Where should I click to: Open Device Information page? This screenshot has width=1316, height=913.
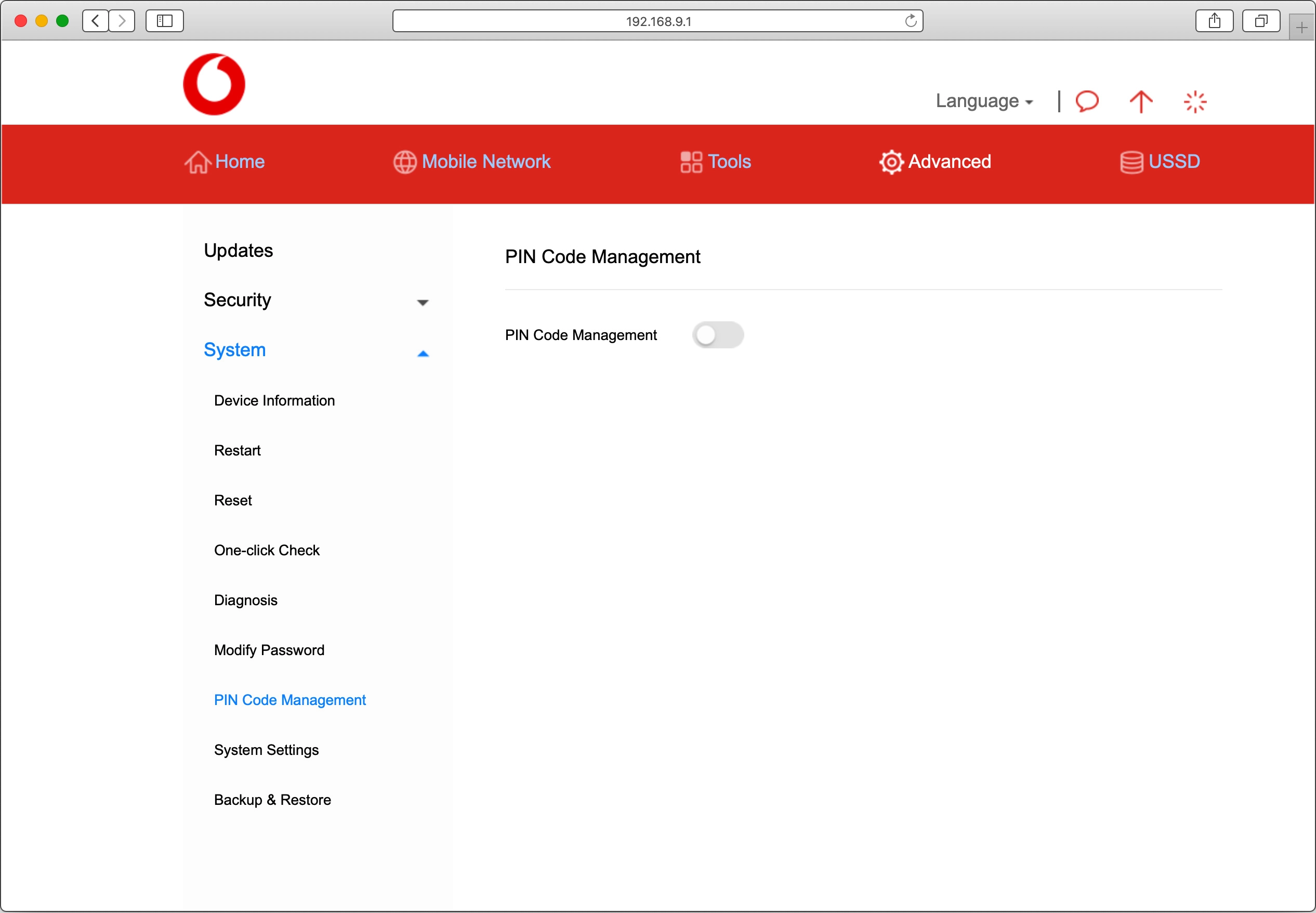click(x=274, y=400)
